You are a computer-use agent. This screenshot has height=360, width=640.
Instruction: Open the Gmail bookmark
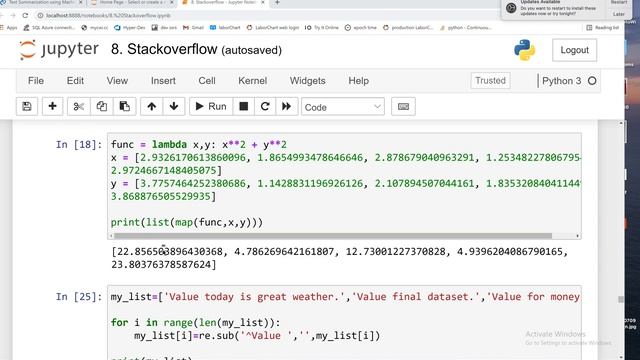point(193,28)
